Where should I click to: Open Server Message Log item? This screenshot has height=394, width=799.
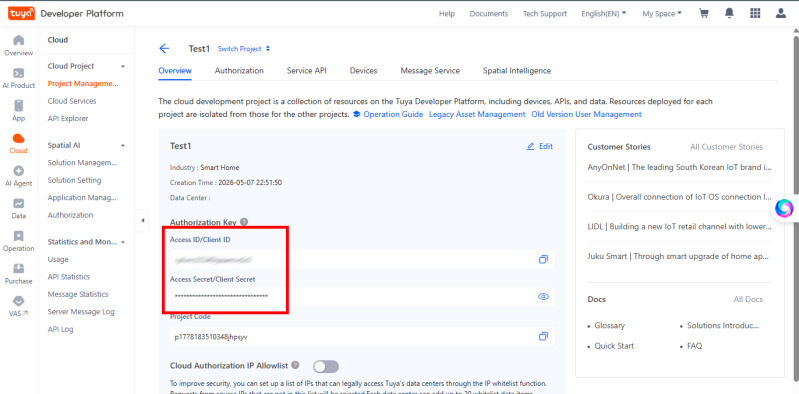click(x=81, y=311)
